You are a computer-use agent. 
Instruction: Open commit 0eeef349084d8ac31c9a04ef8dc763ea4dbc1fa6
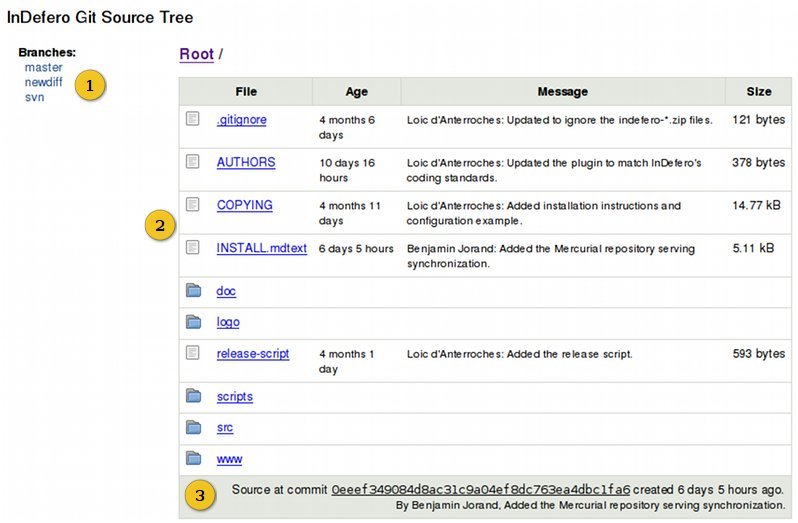point(481,490)
